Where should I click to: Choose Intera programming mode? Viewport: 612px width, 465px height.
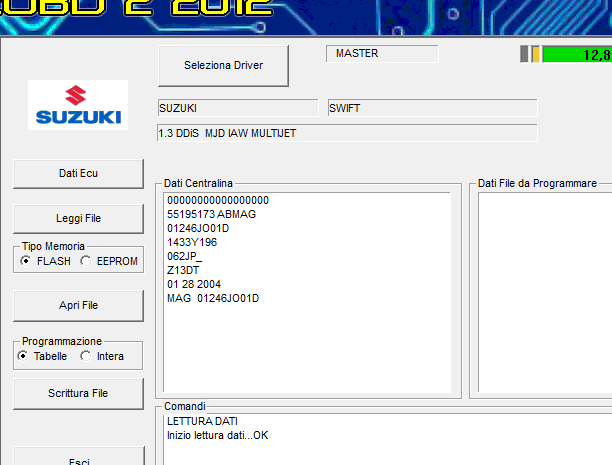[102, 356]
